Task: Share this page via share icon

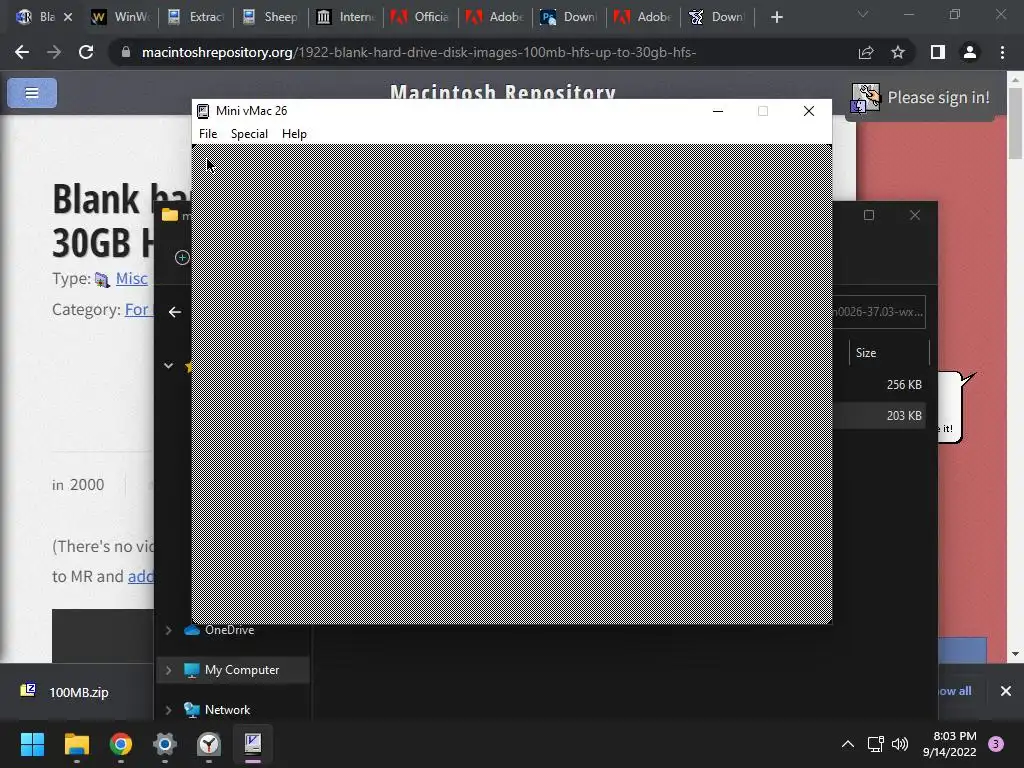Action: 866,52
